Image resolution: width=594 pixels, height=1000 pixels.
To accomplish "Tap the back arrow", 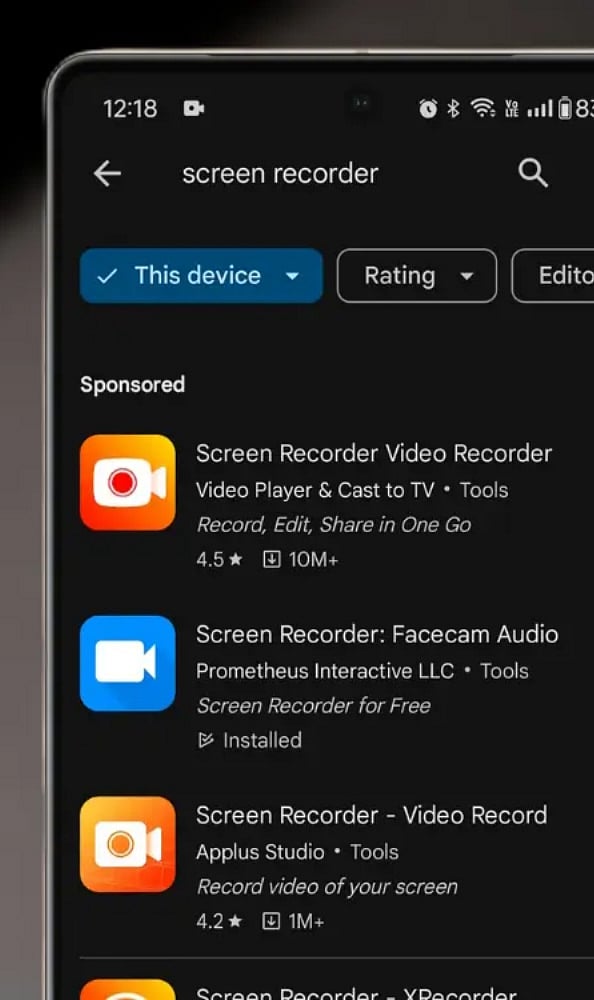I will [x=107, y=173].
